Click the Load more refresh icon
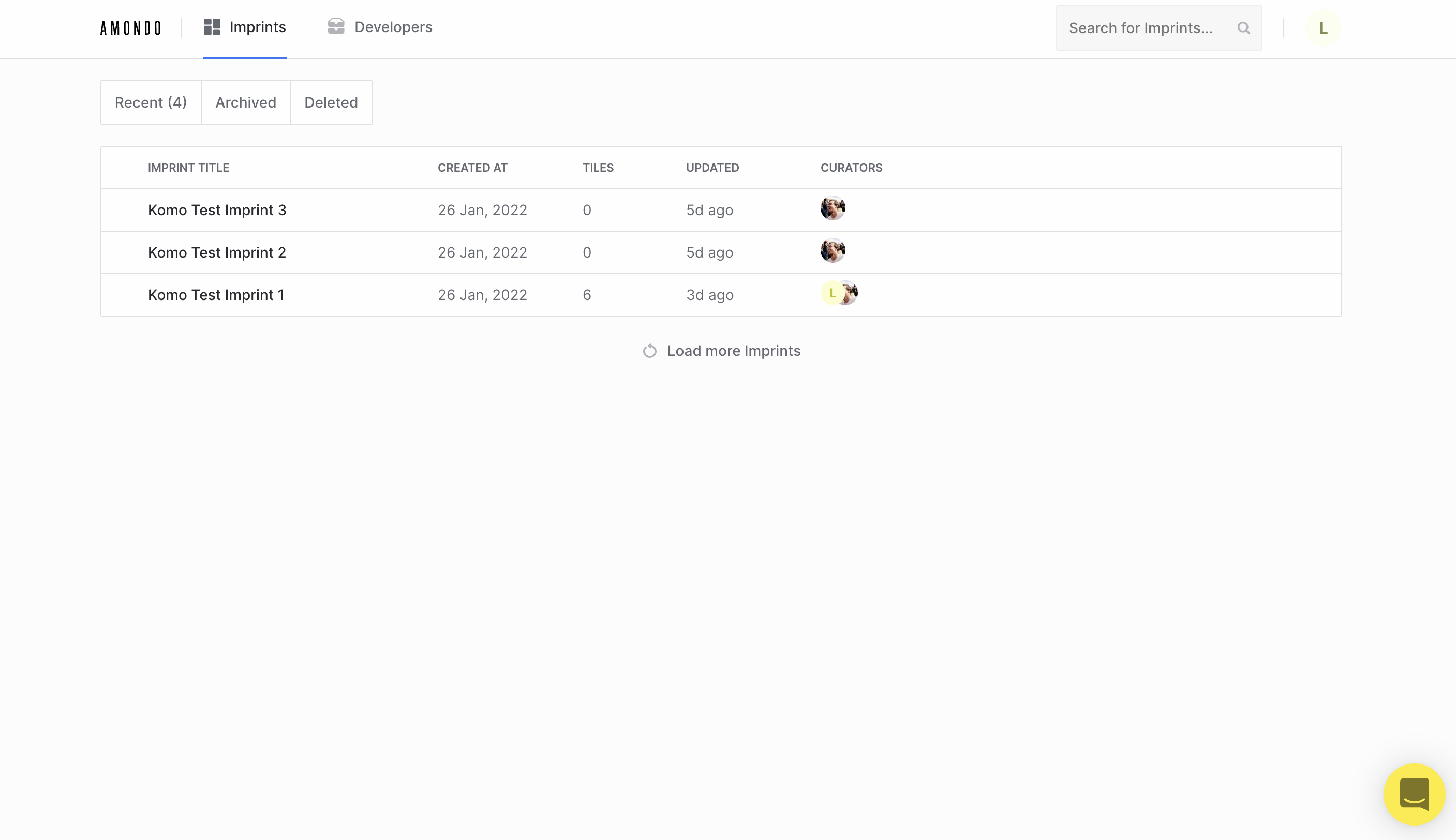This screenshot has width=1456, height=840. 650,351
